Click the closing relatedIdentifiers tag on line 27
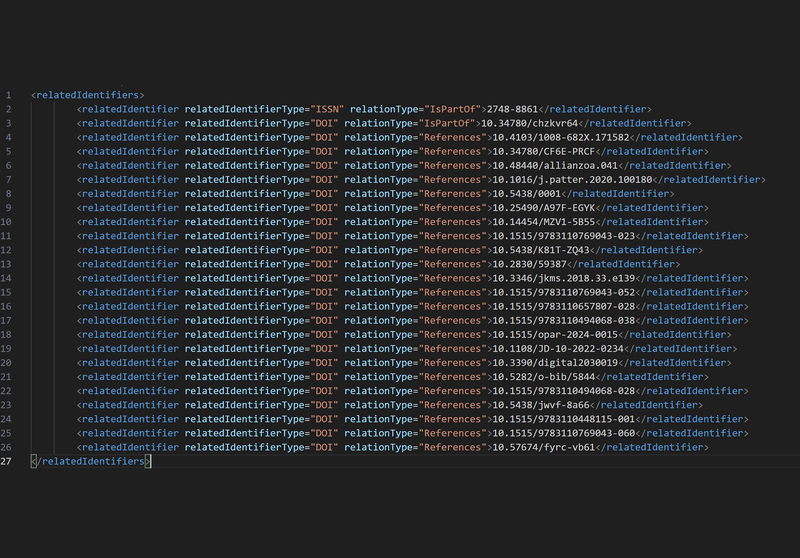This screenshot has height=558, width=800. coord(91,462)
